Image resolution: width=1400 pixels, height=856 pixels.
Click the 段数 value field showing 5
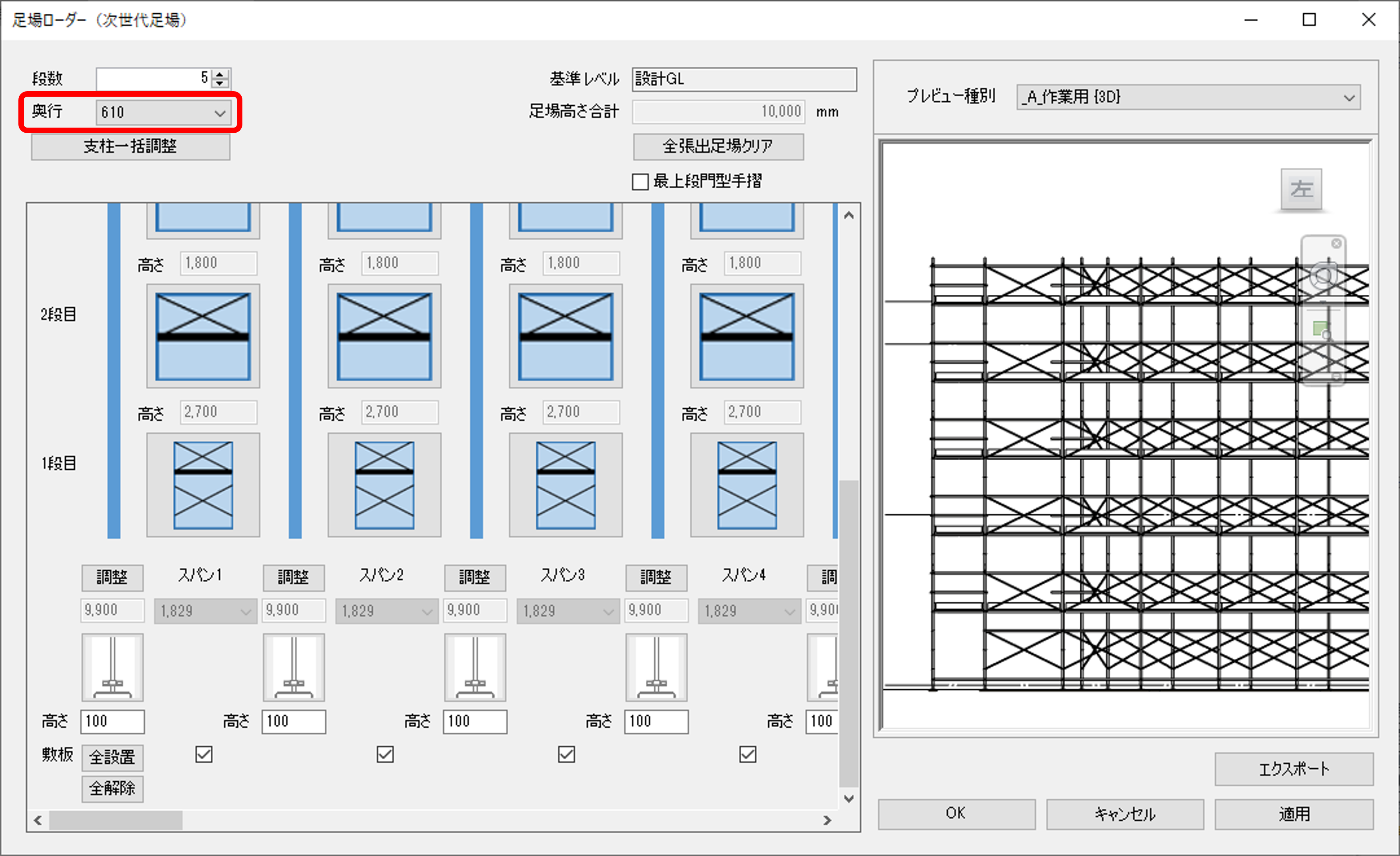(154, 78)
